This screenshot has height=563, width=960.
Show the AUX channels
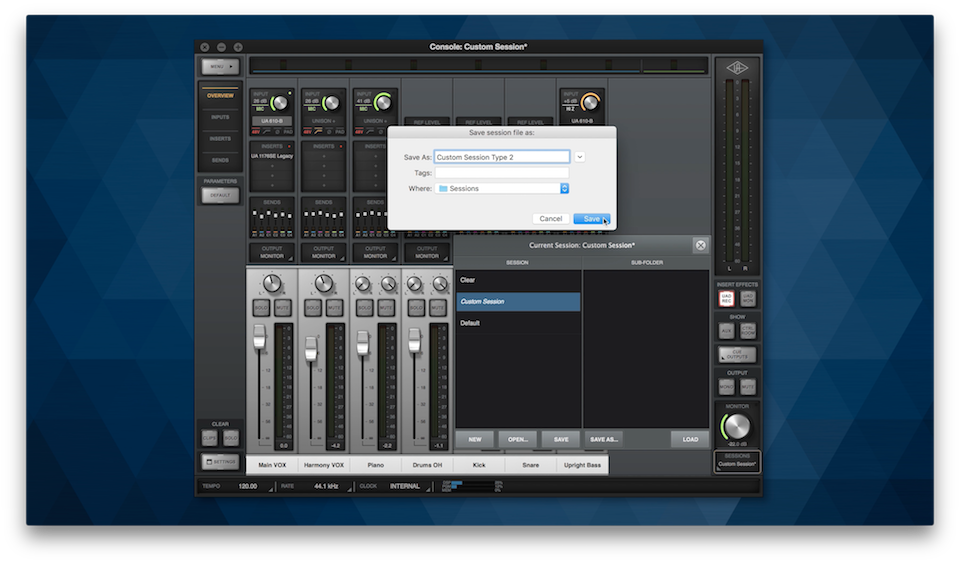pos(726,330)
